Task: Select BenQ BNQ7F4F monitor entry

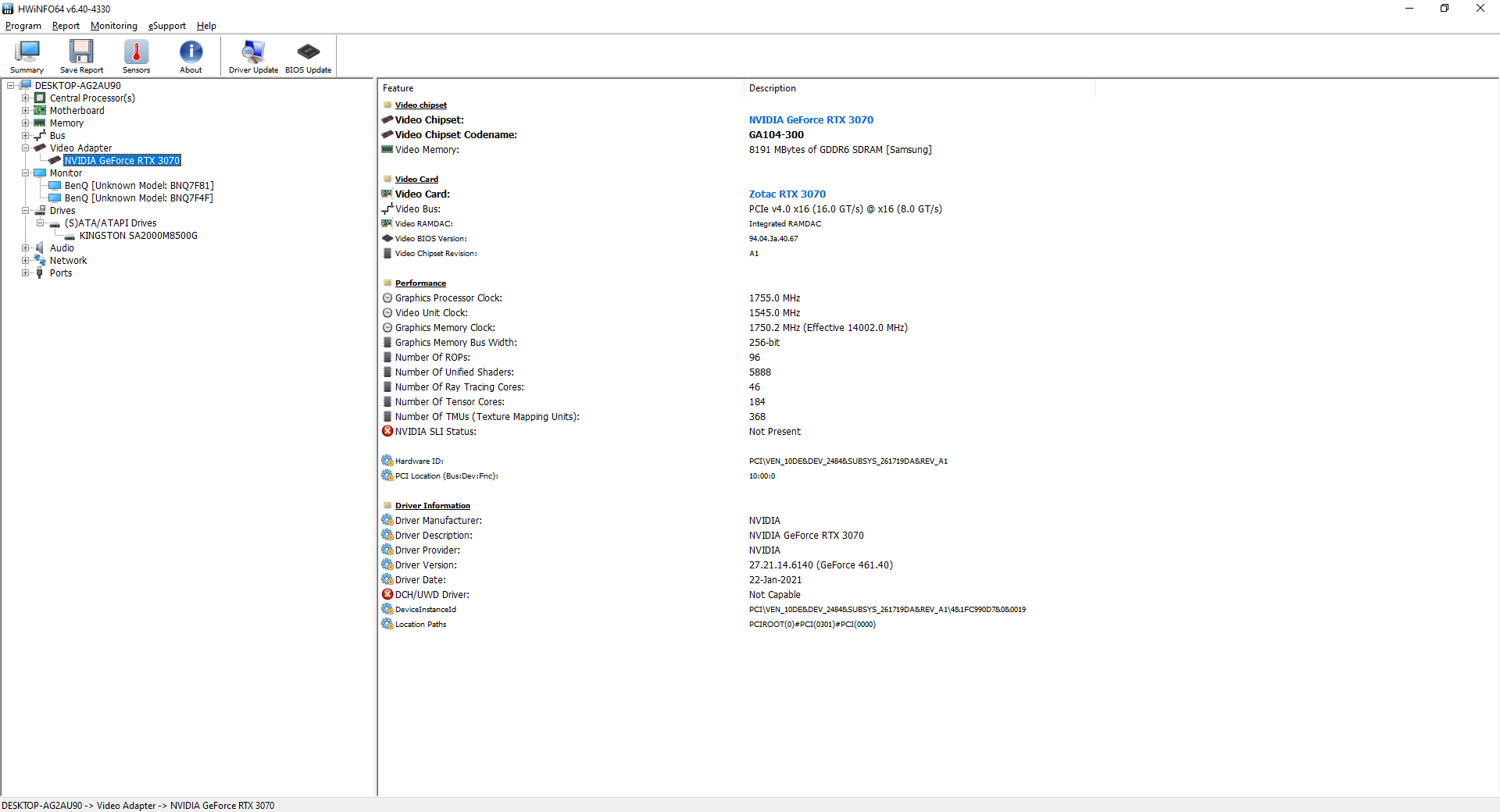Action: pyautogui.click(x=139, y=198)
